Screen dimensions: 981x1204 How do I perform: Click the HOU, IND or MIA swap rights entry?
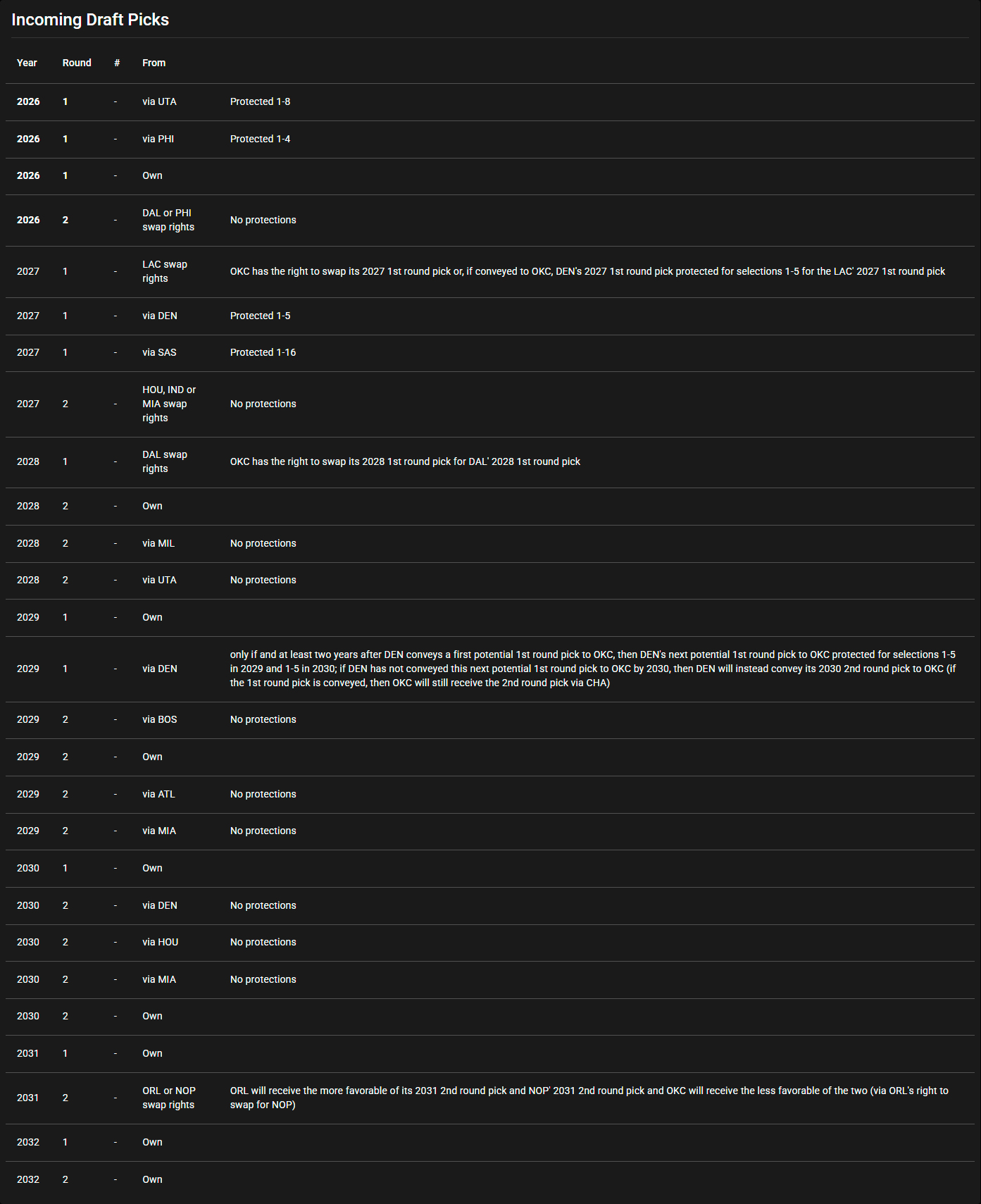click(x=169, y=404)
